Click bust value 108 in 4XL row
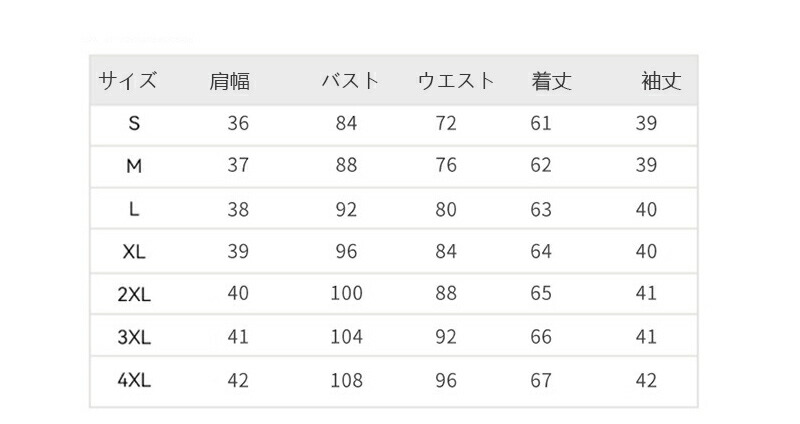The width and height of the screenshot is (800, 424). click(346, 380)
